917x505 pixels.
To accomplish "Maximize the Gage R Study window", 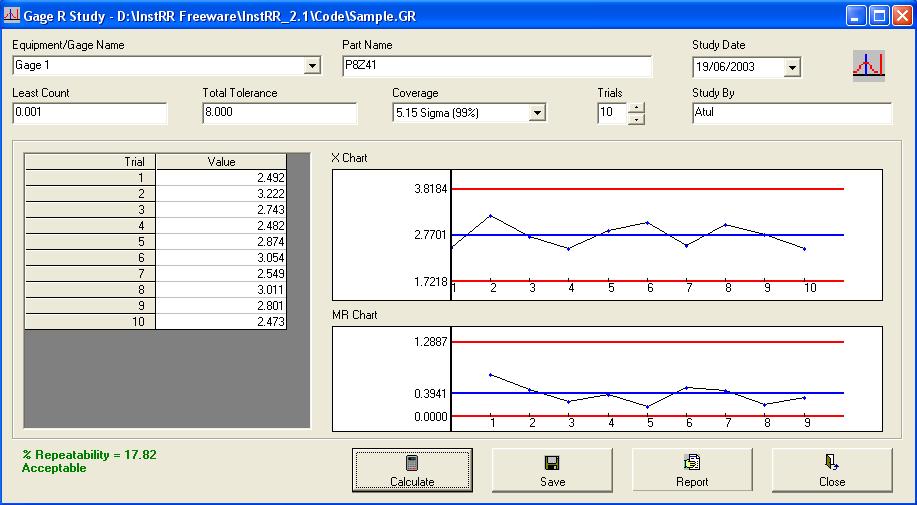I will tap(879, 16).
